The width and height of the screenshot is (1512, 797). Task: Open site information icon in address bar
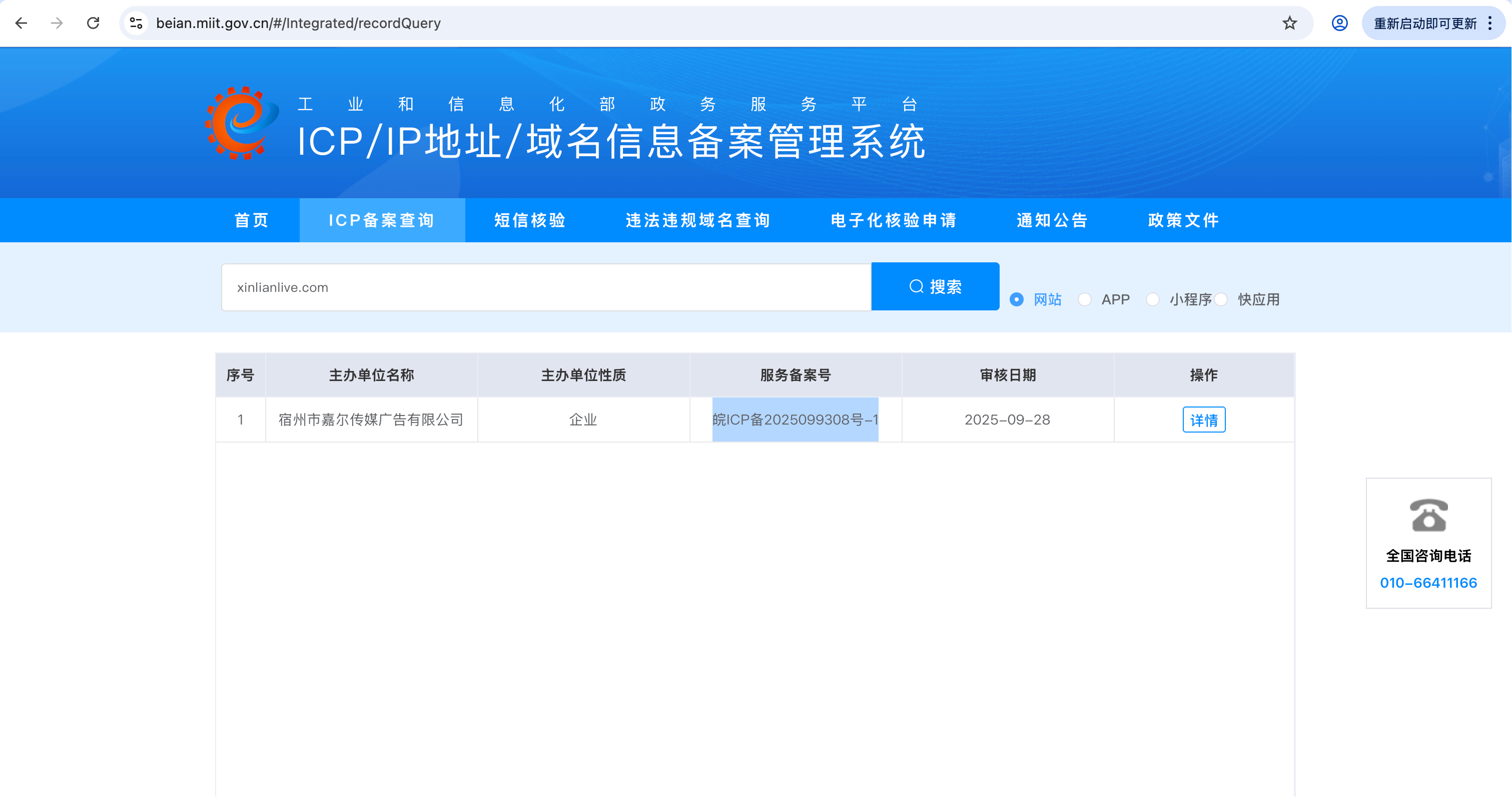point(136,23)
